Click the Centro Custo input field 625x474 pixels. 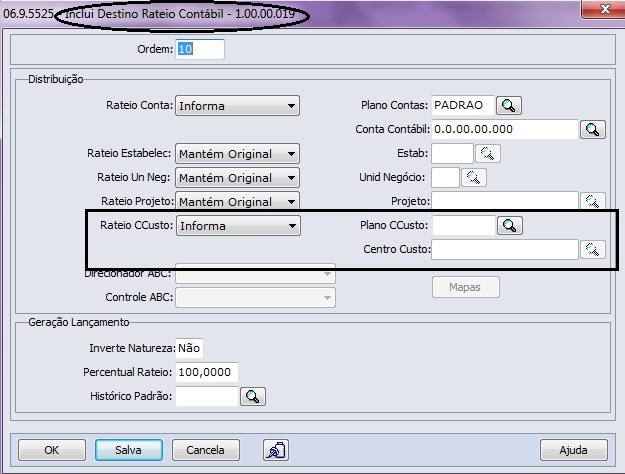[505, 250]
